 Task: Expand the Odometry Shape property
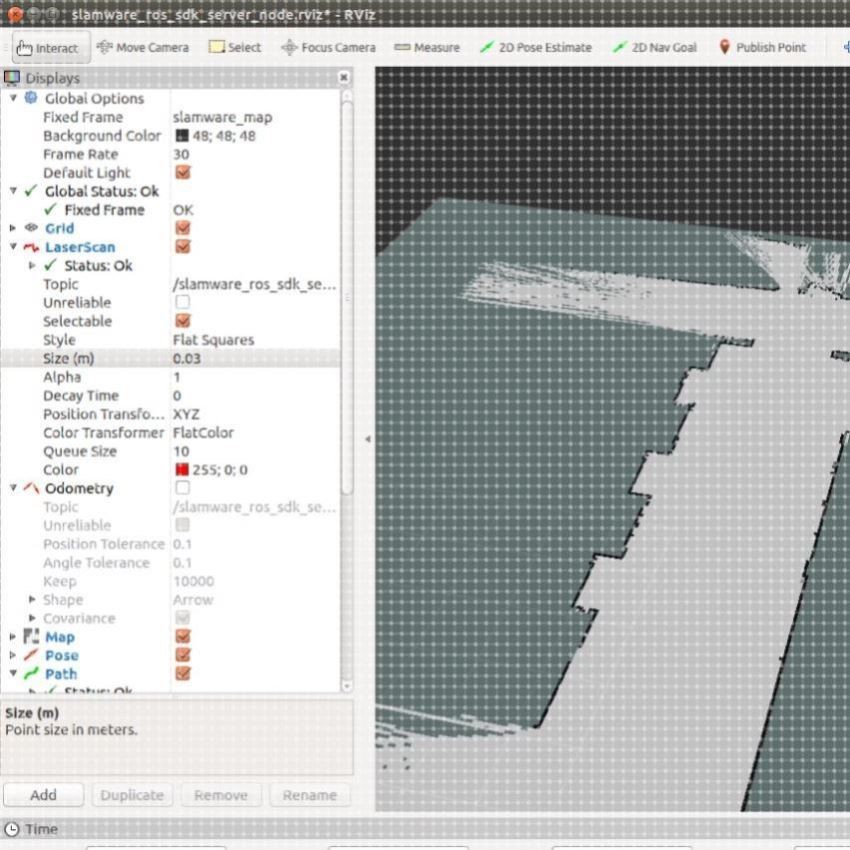point(32,600)
